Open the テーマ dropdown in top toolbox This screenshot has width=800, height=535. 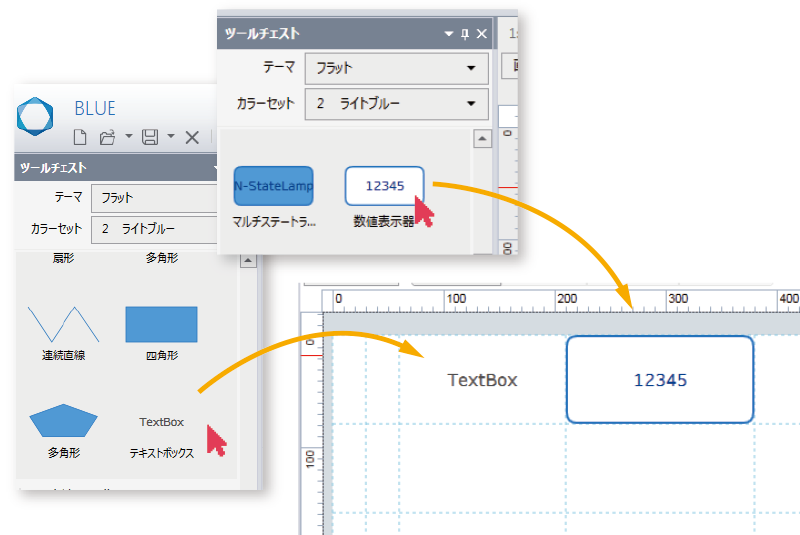click(x=471, y=69)
